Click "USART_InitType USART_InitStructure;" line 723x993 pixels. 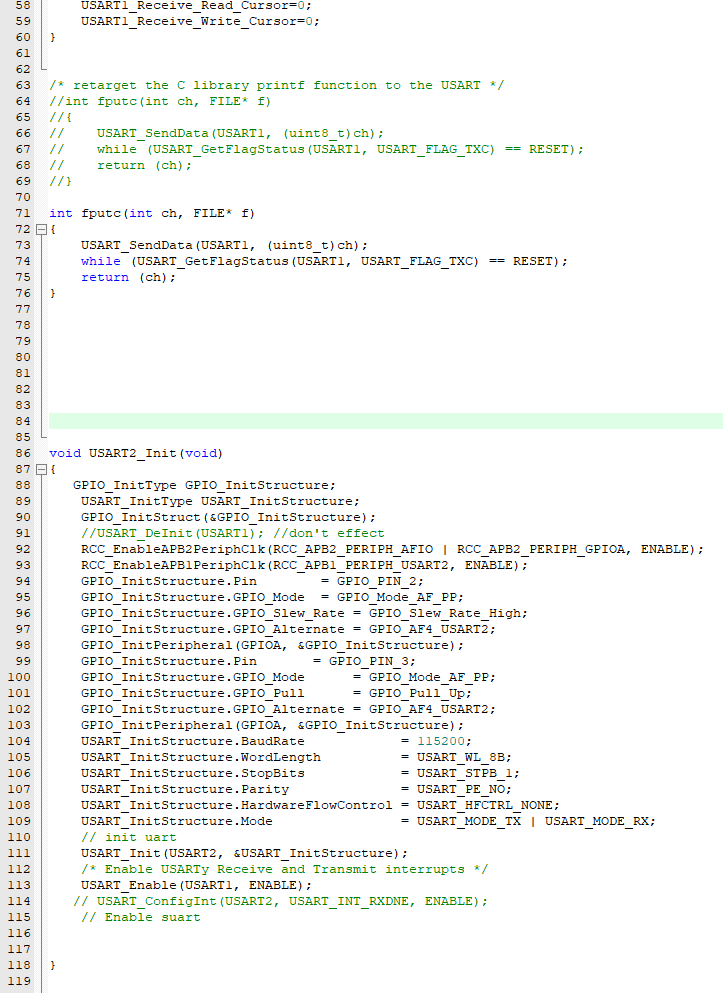point(220,502)
